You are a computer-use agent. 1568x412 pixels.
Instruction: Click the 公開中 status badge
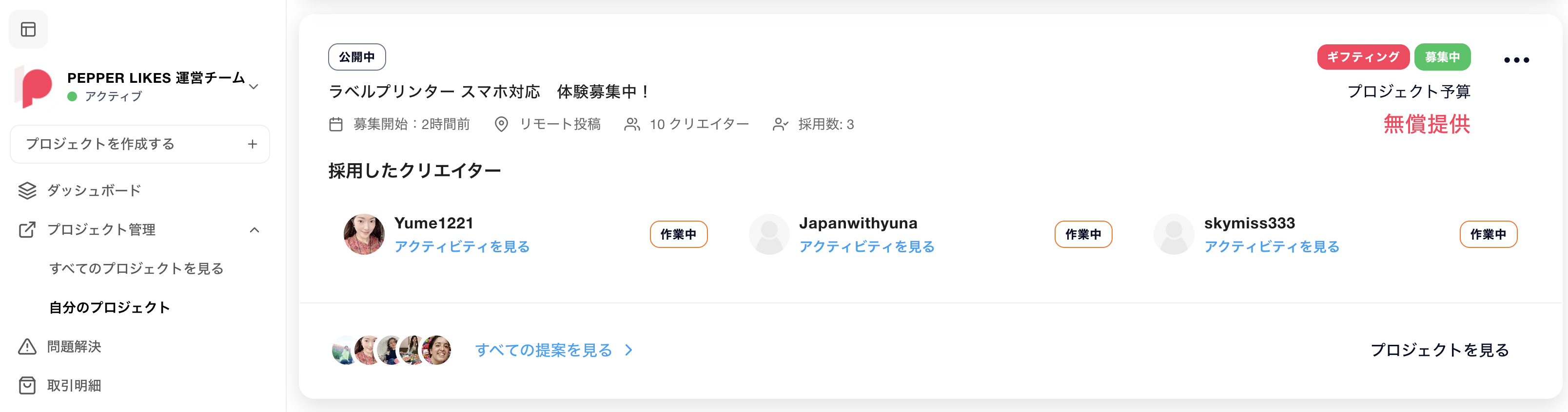[357, 57]
